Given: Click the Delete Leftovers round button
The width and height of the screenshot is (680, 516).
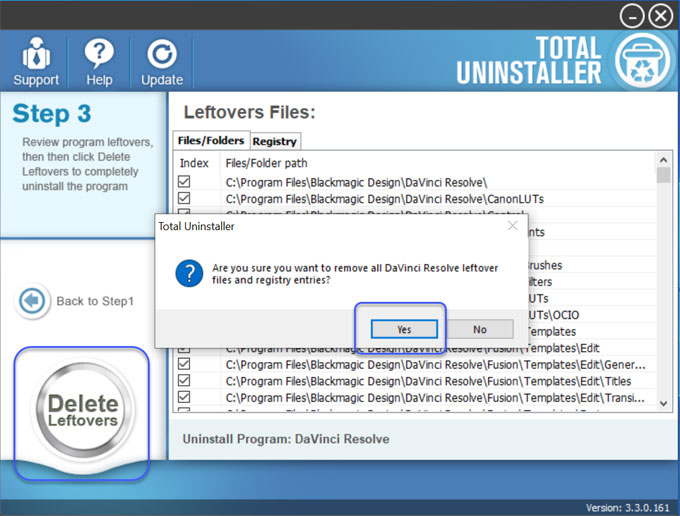Looking at the screenshot, I should pyautogui.click(x=83, y=409).
